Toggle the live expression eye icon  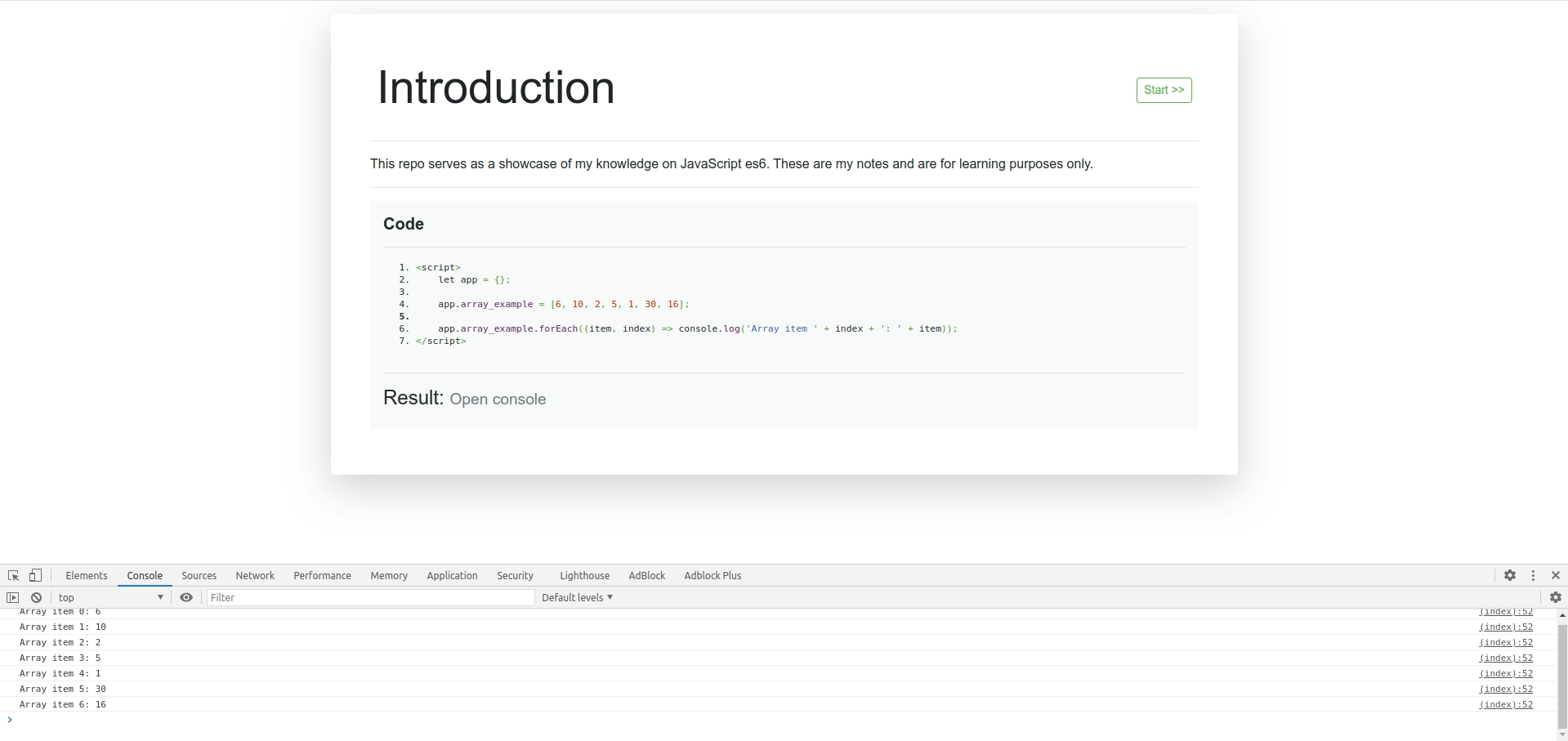(186, 598)
